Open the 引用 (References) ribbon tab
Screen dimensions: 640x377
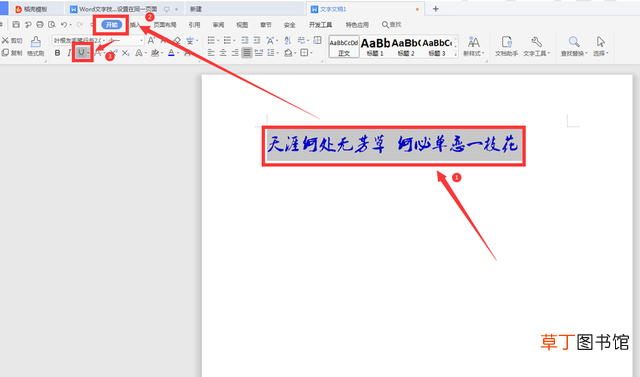194,25
